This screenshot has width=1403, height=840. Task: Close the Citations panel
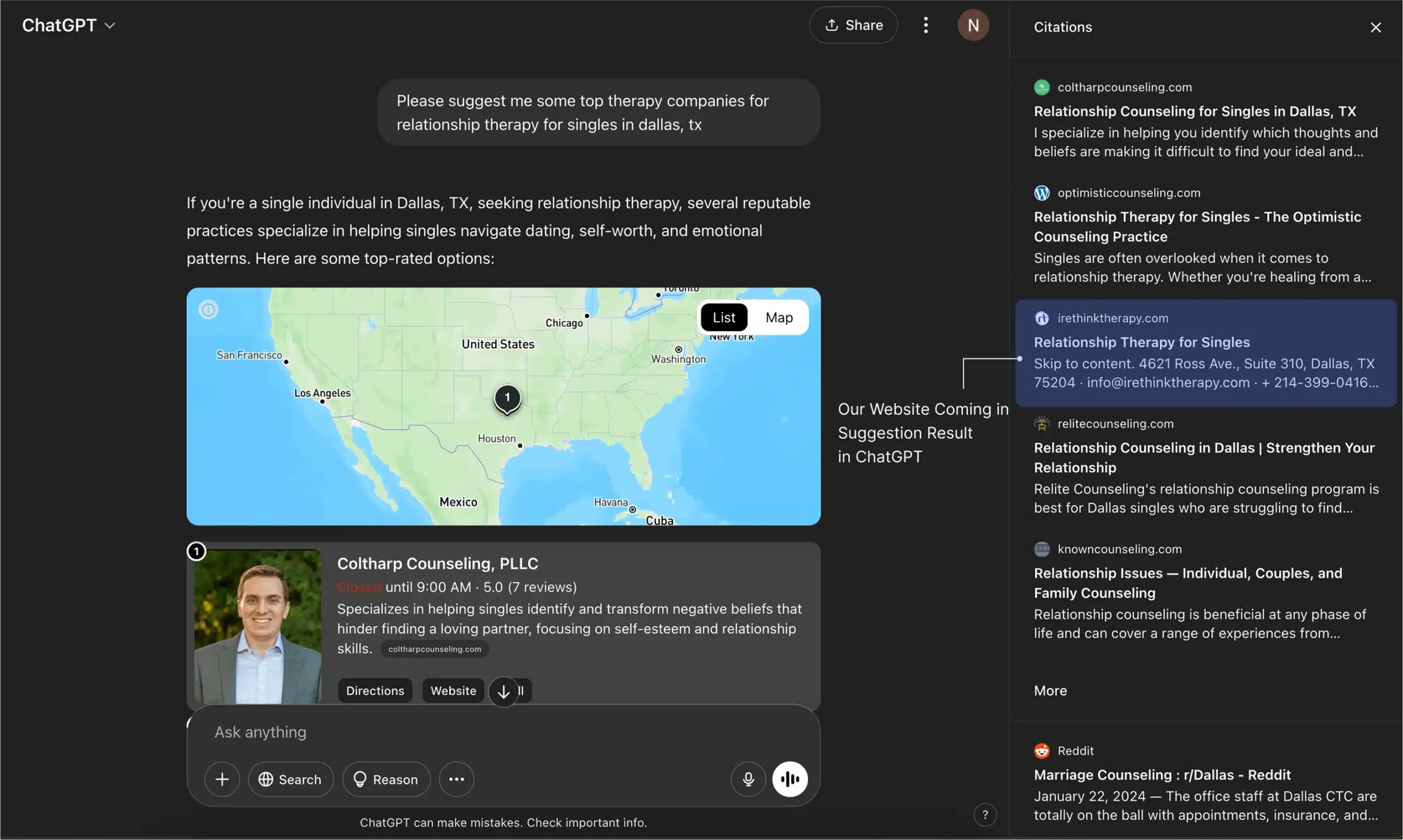[1375, 27]
